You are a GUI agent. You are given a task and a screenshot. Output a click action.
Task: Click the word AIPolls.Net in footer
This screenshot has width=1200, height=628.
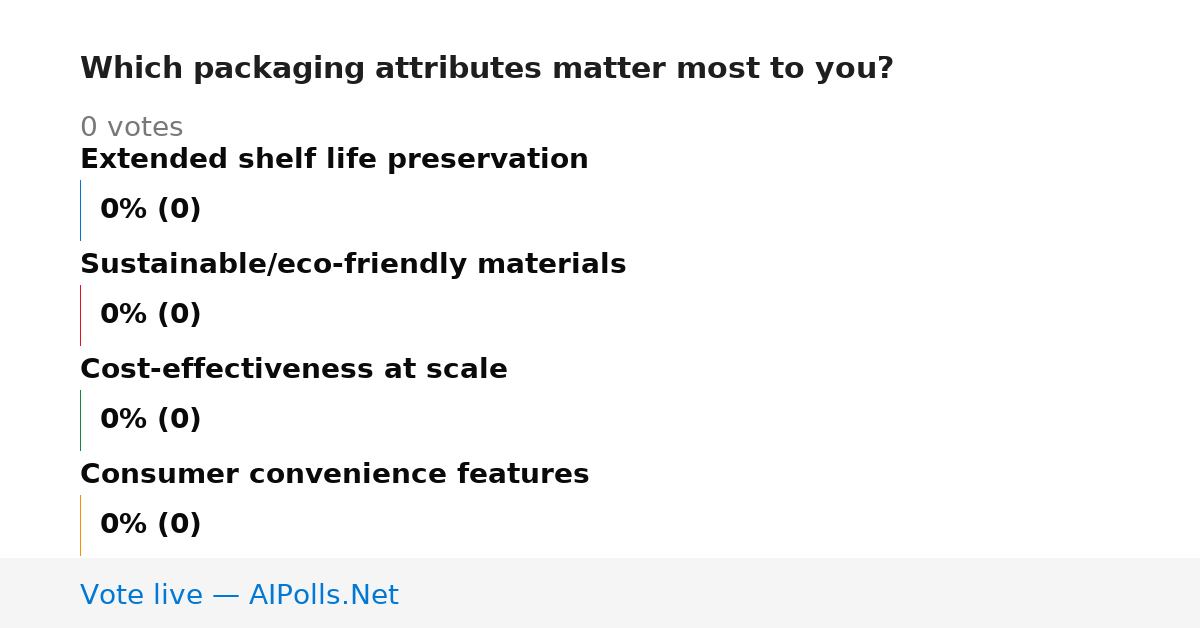pos(323,595)
